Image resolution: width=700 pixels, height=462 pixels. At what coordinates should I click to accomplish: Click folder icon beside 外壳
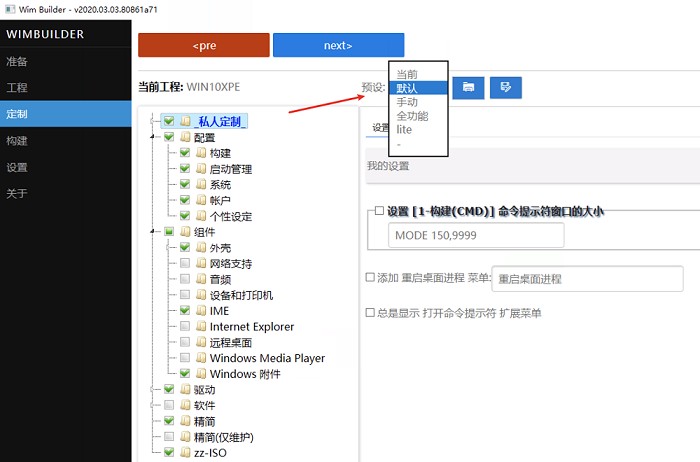tap(201, 247)
